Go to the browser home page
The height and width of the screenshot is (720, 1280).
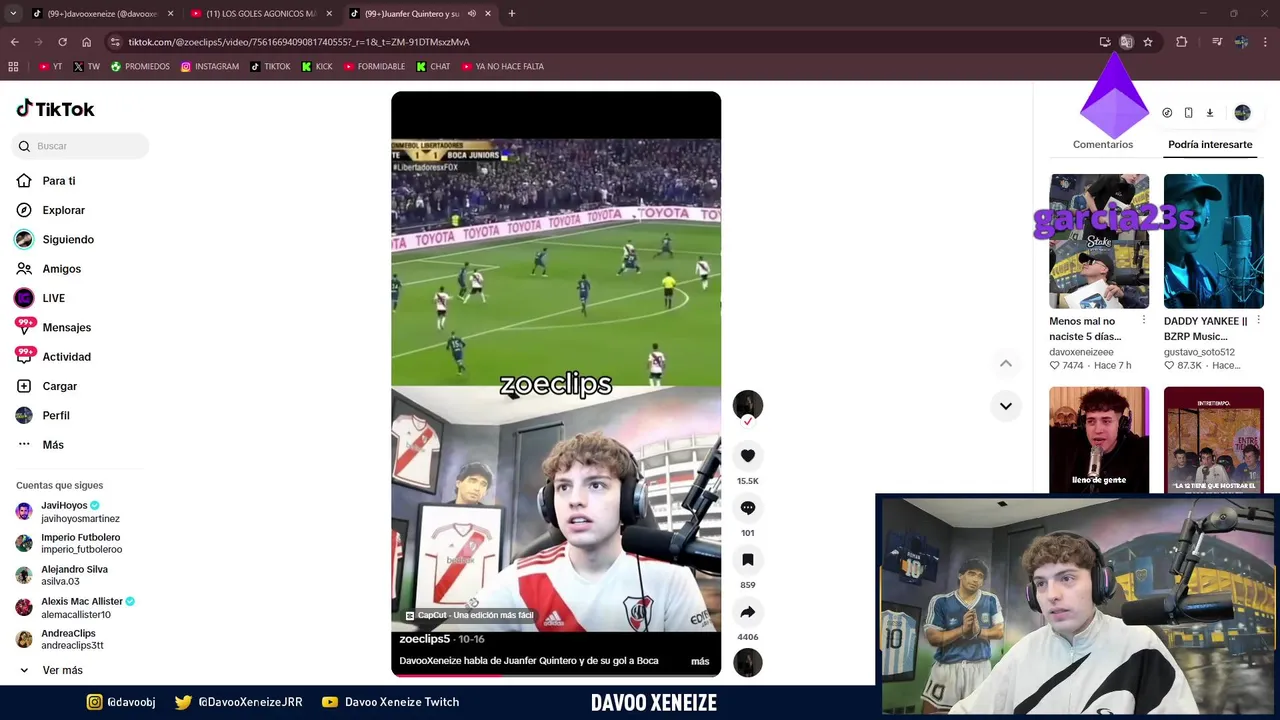(x=86, y=42)
